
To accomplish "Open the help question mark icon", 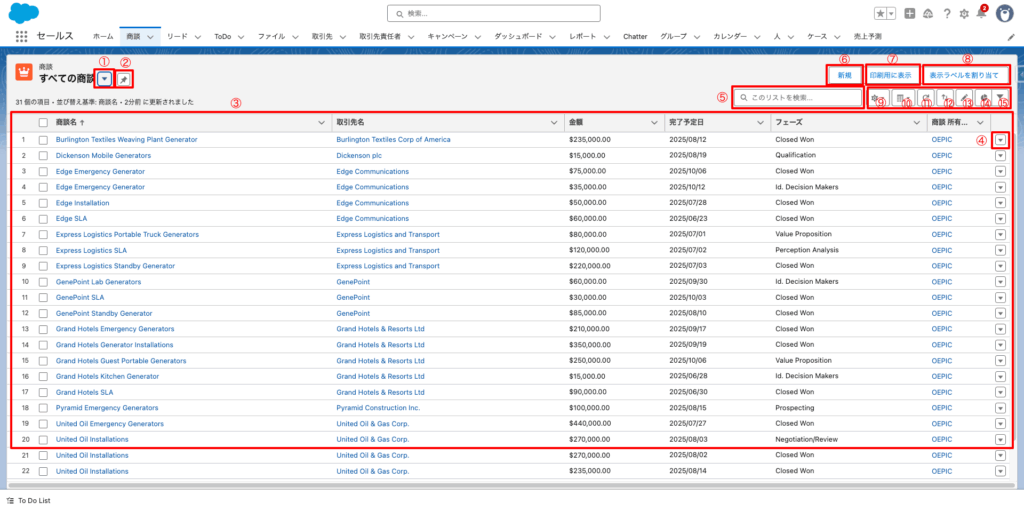I will click(x=946, y=14).
